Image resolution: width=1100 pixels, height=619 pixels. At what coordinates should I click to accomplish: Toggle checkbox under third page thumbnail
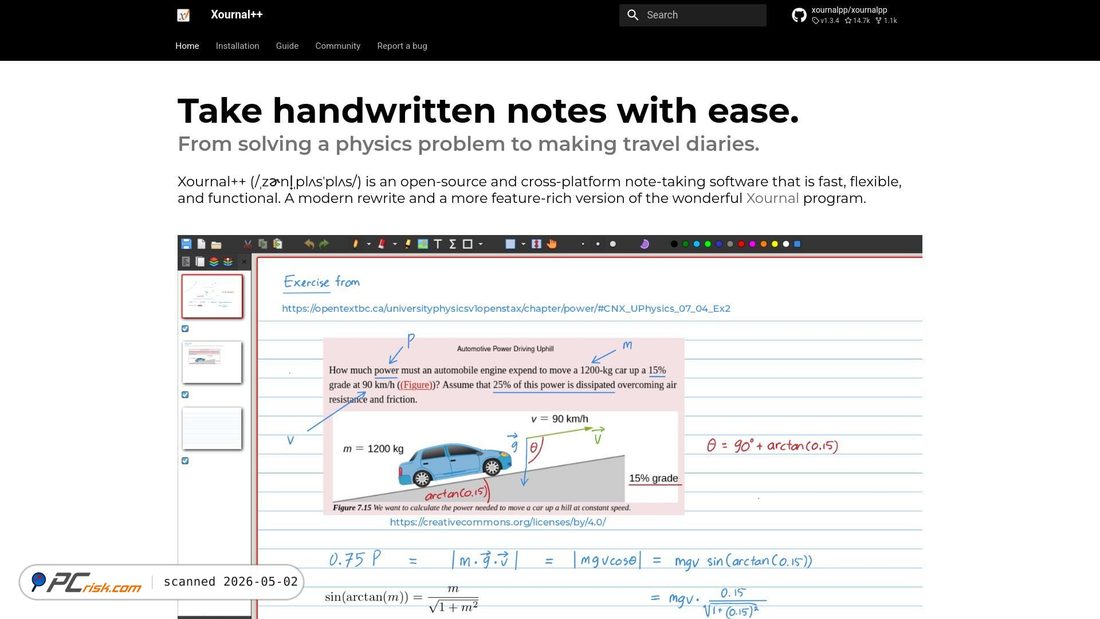(185, 461)
